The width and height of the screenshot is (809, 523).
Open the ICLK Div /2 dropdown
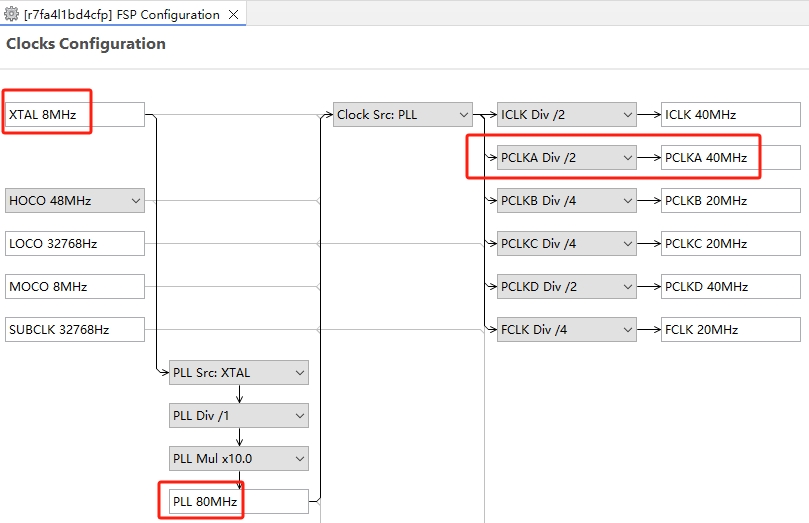tap(567, 115)
